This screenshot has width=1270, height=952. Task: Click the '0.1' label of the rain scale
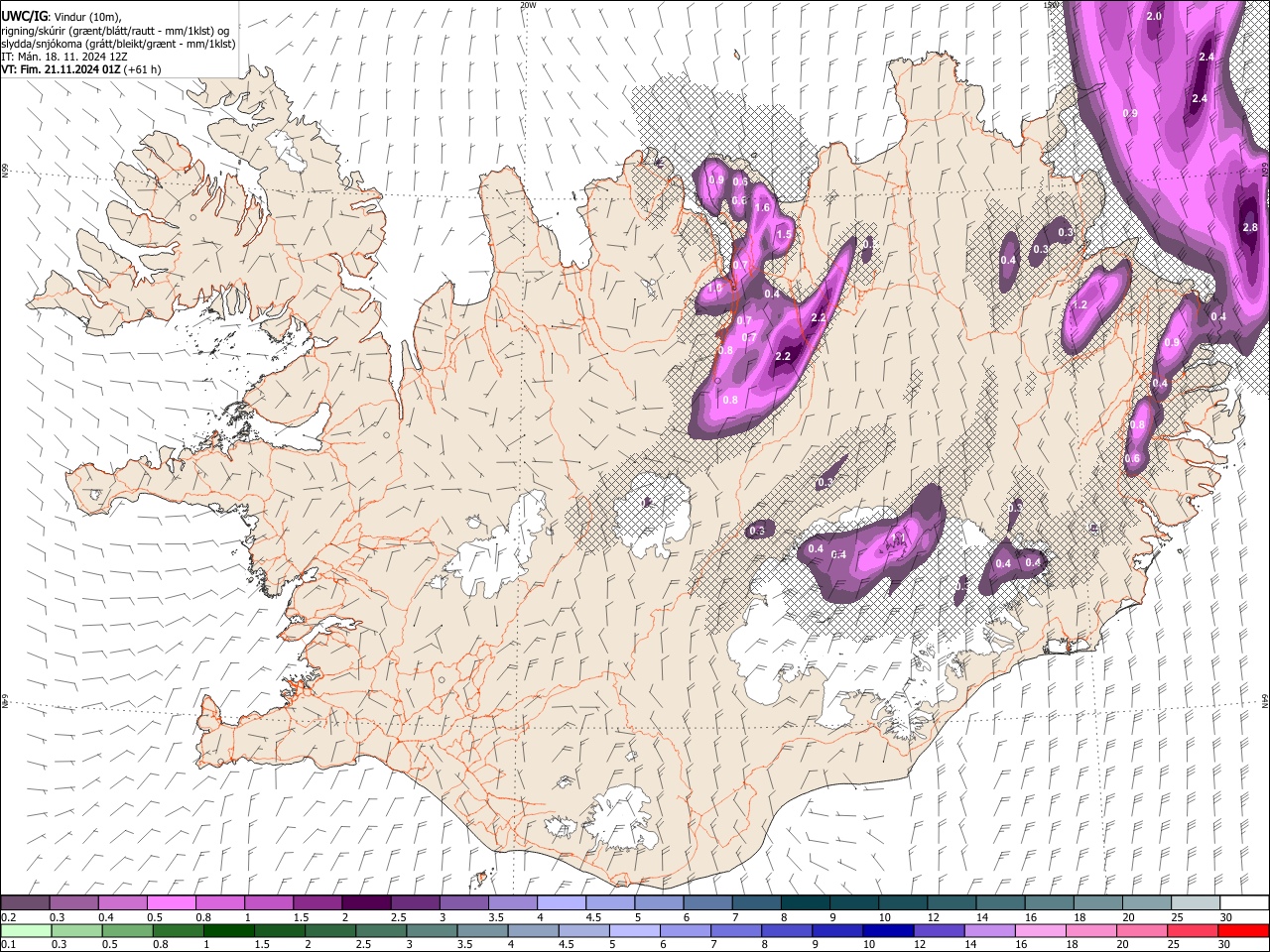pos(9,944)
